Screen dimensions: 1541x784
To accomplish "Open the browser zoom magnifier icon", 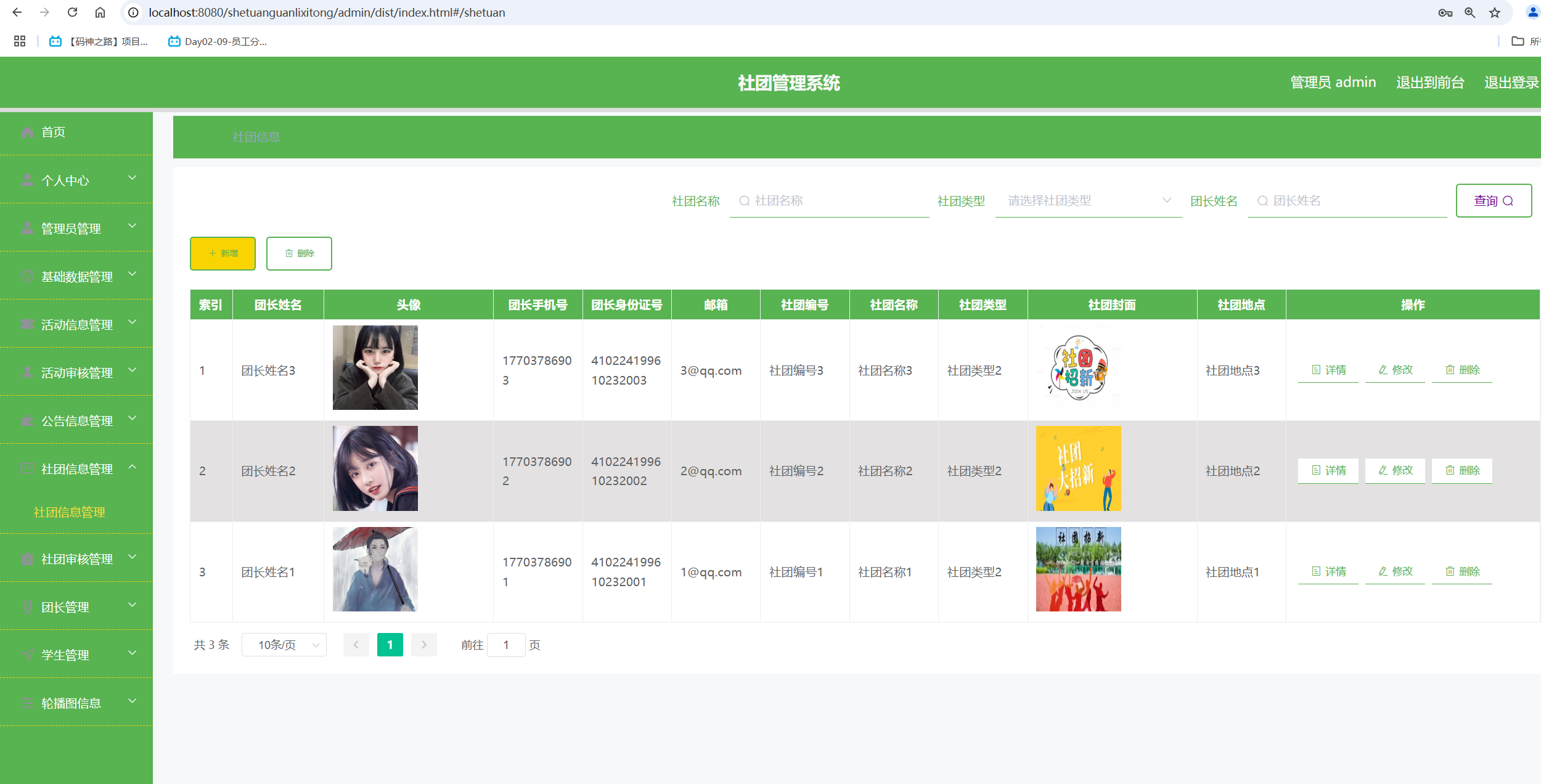I will tap(1469, 12).
